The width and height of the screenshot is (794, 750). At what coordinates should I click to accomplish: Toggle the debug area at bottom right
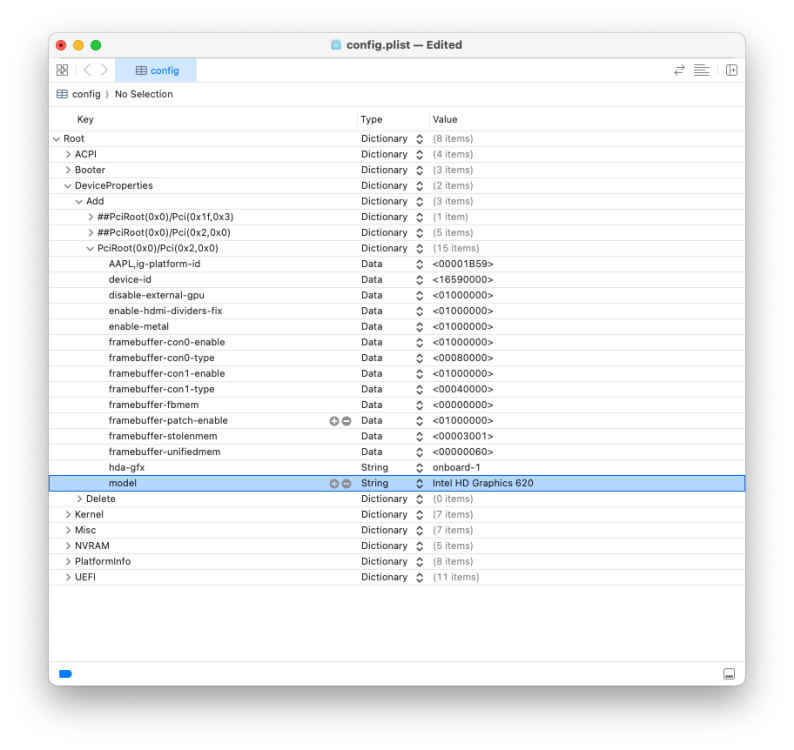click(729, 674)
